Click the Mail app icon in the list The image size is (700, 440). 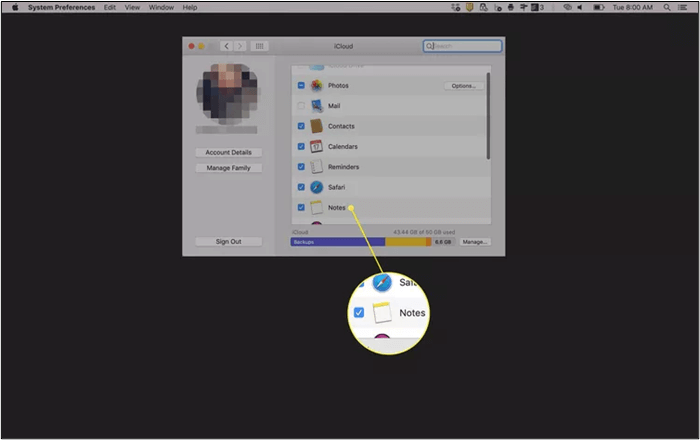pyautogui.click(x=317, y=106)
